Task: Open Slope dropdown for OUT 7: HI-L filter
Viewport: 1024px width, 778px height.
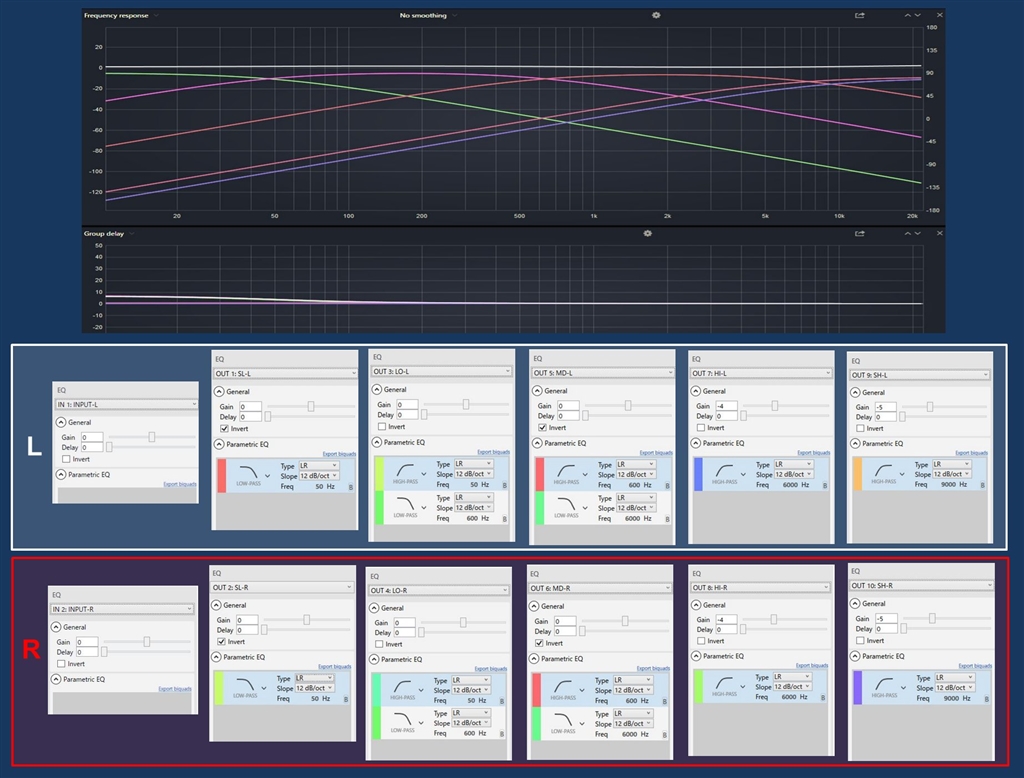Action: (794, 474)
